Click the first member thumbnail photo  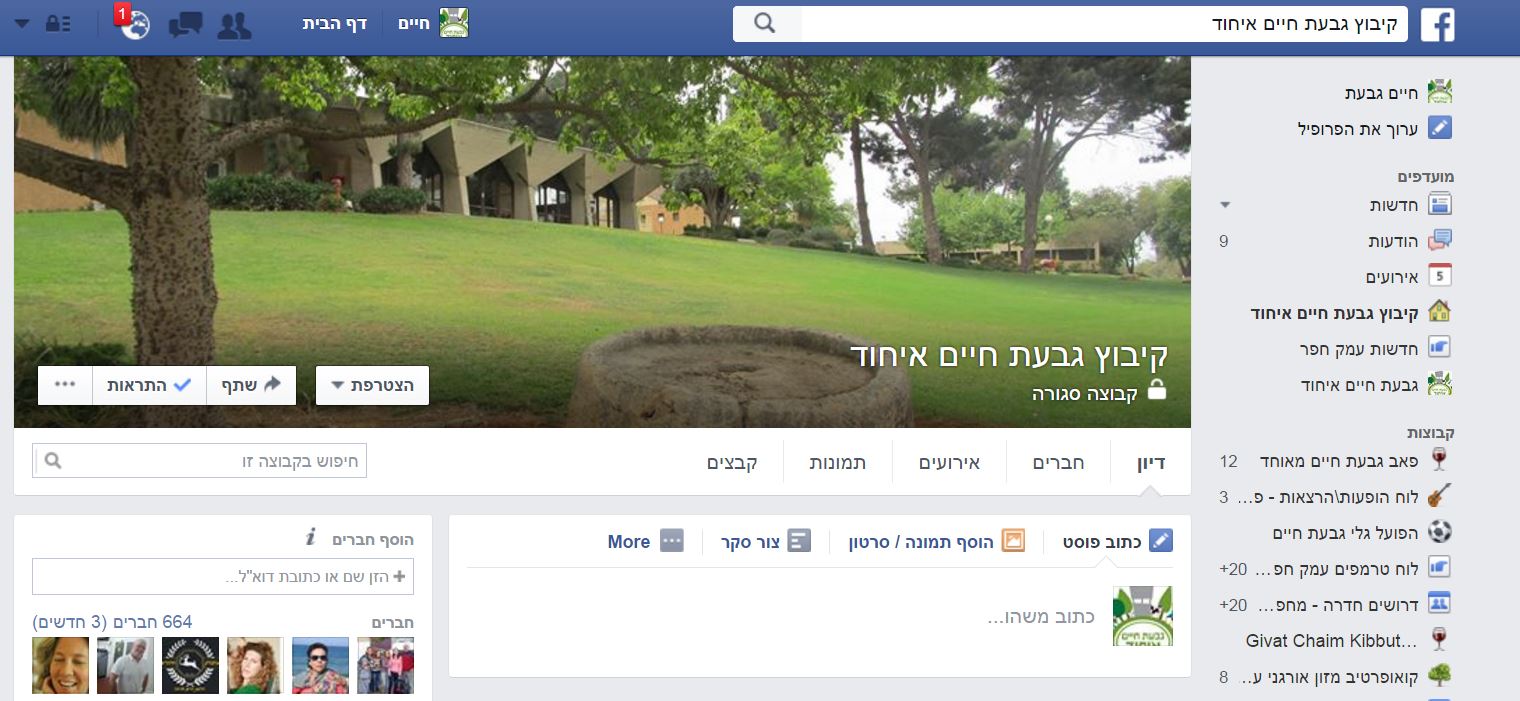pos(385,665)
